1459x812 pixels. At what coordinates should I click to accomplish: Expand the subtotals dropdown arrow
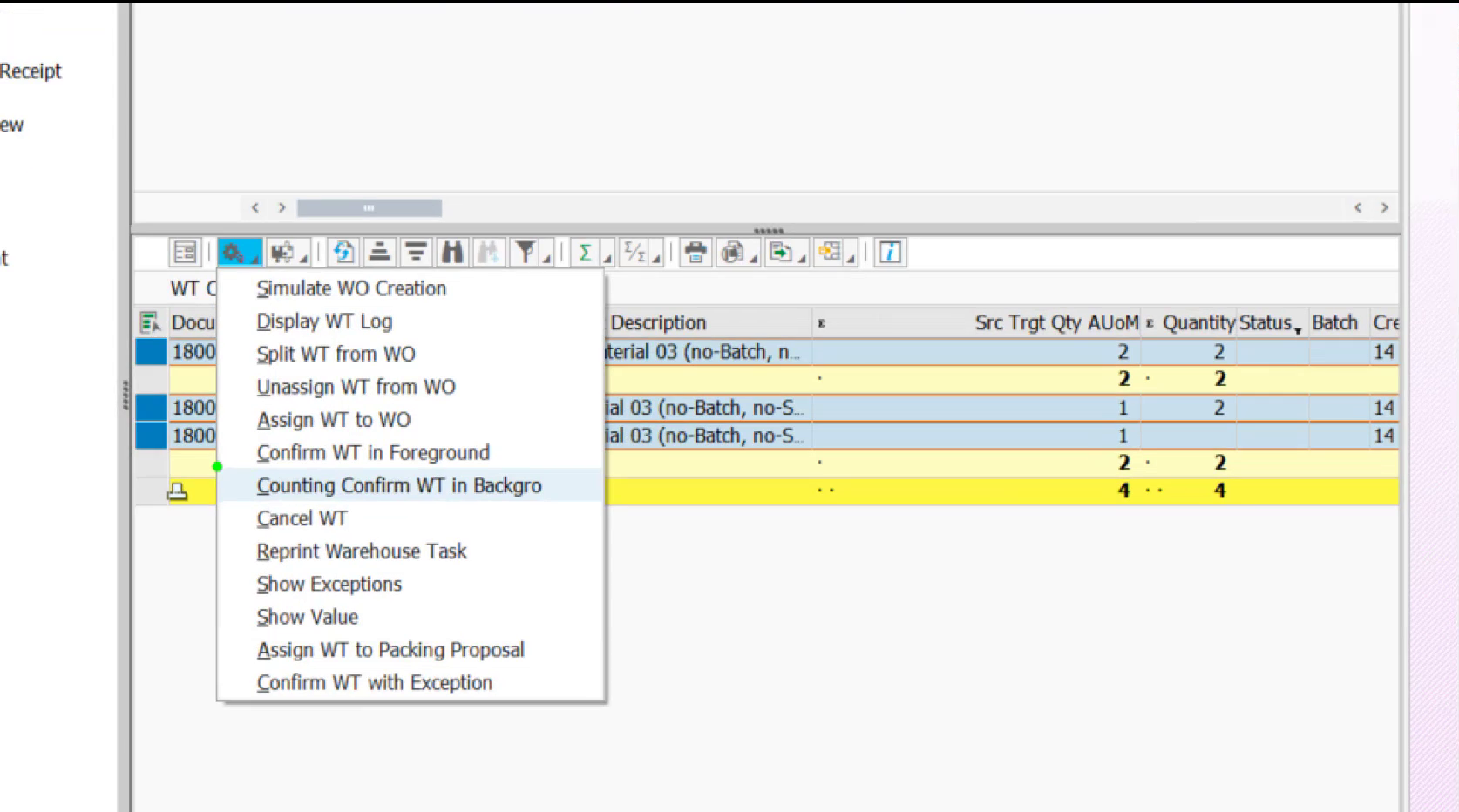tap(654, 258)
